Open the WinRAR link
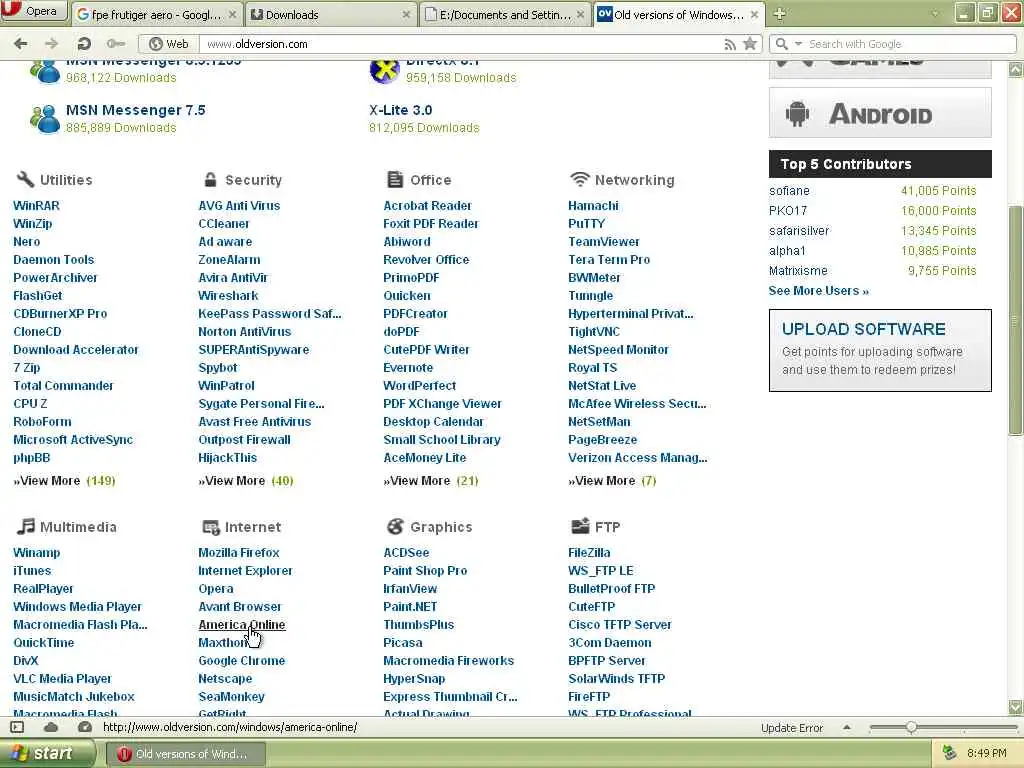 (x=37, y=205)
